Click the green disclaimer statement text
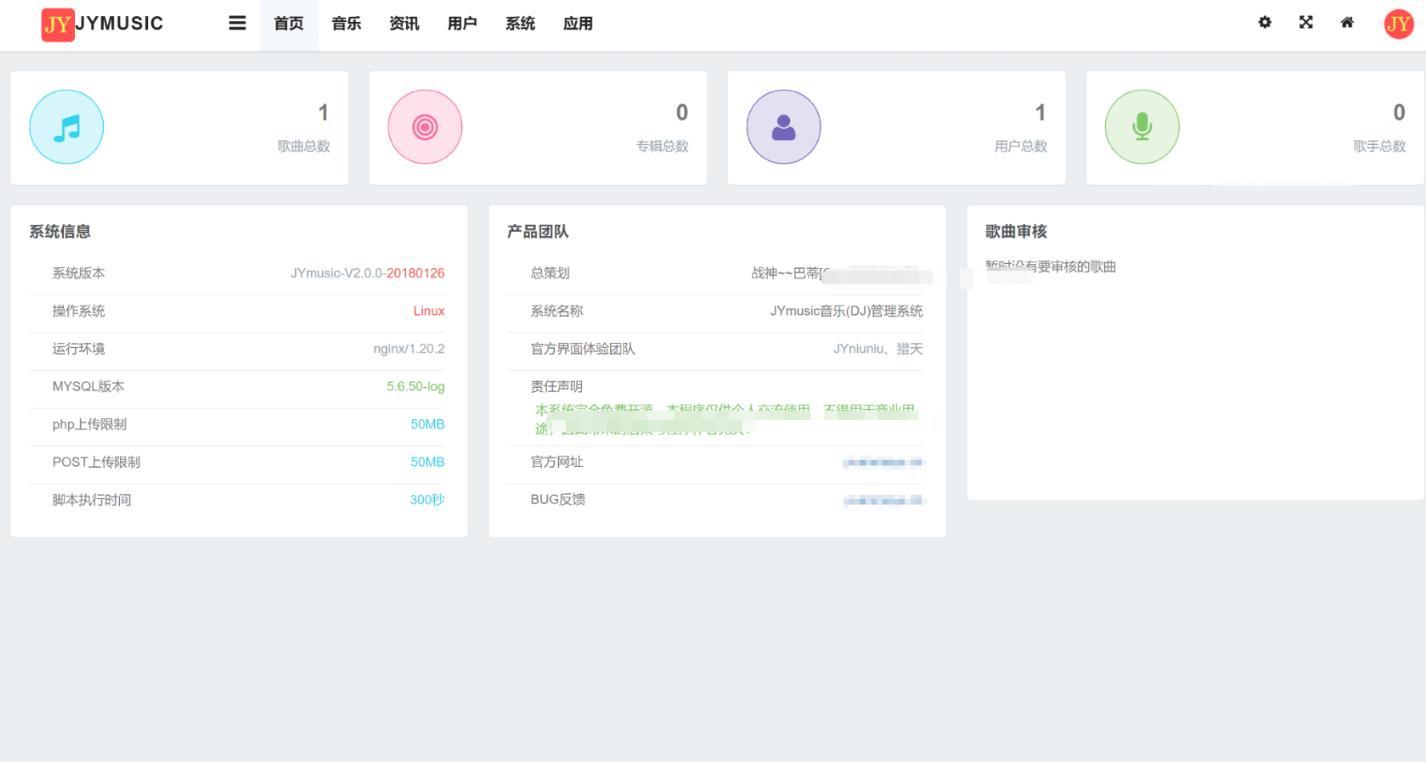The image size is (1426, 762). [727, 420]
